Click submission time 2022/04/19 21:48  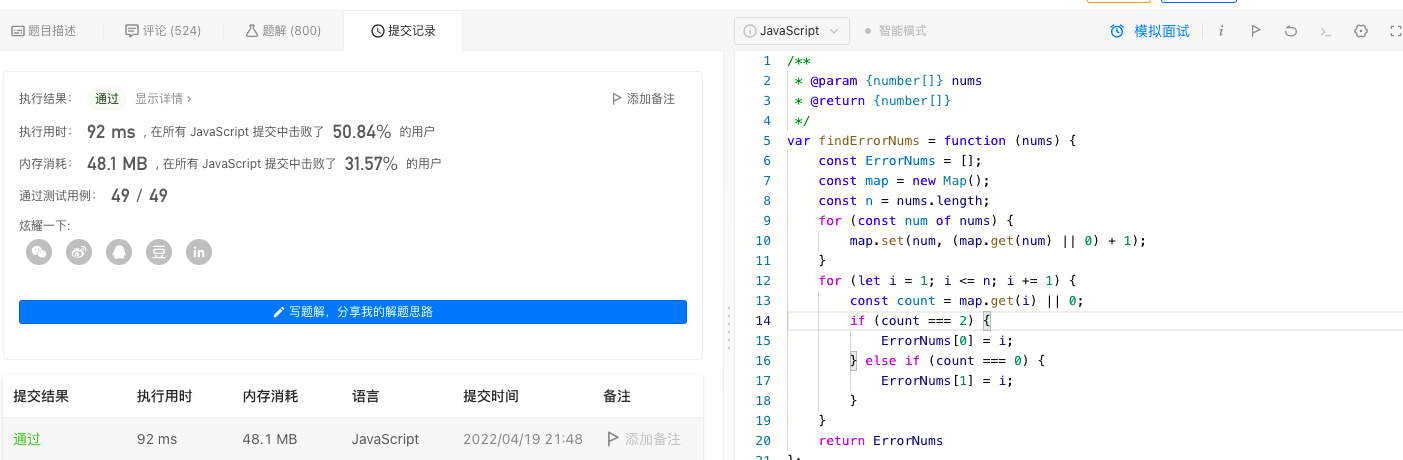click(523, 439)
